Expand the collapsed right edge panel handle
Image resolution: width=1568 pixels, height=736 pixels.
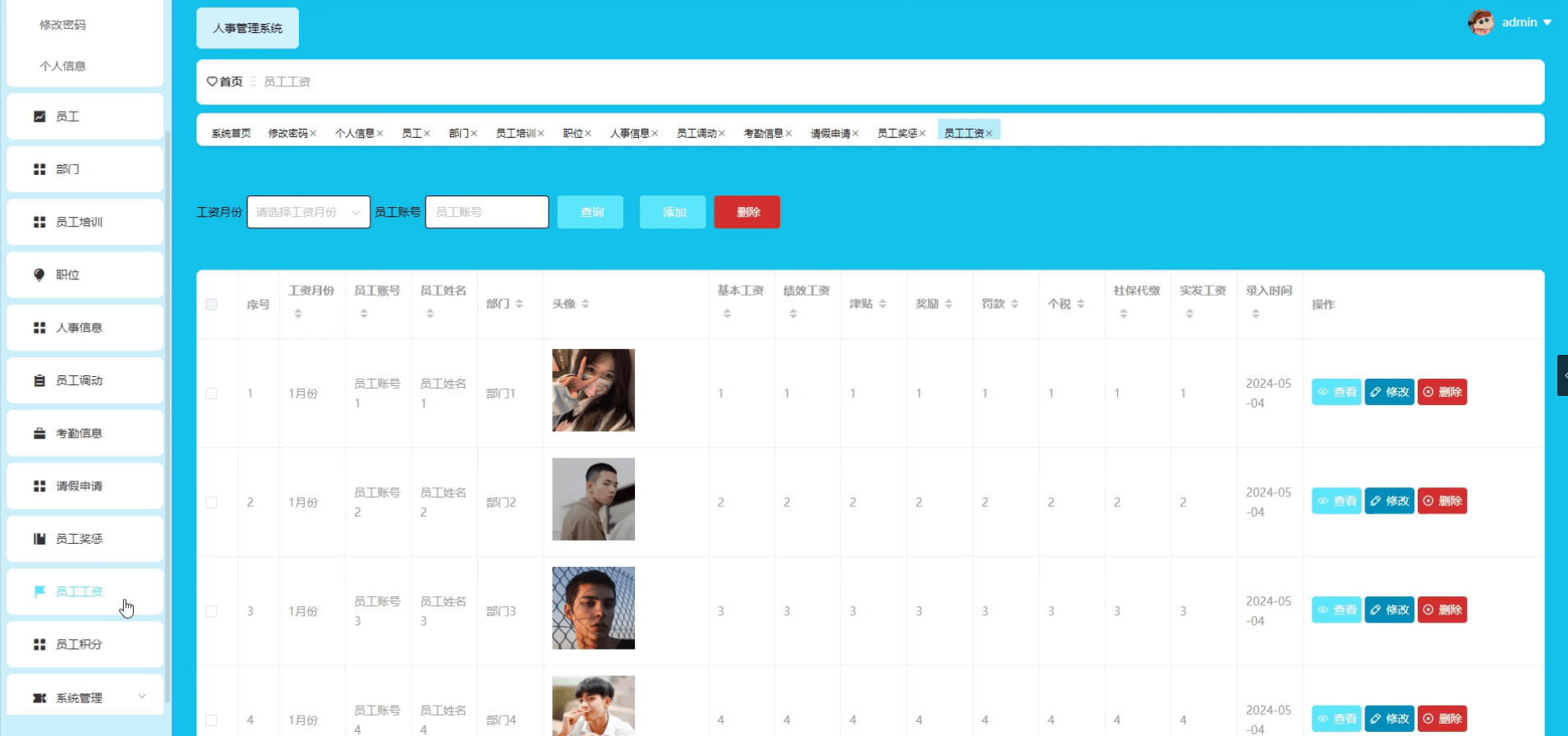click(x=1562, y=375)
